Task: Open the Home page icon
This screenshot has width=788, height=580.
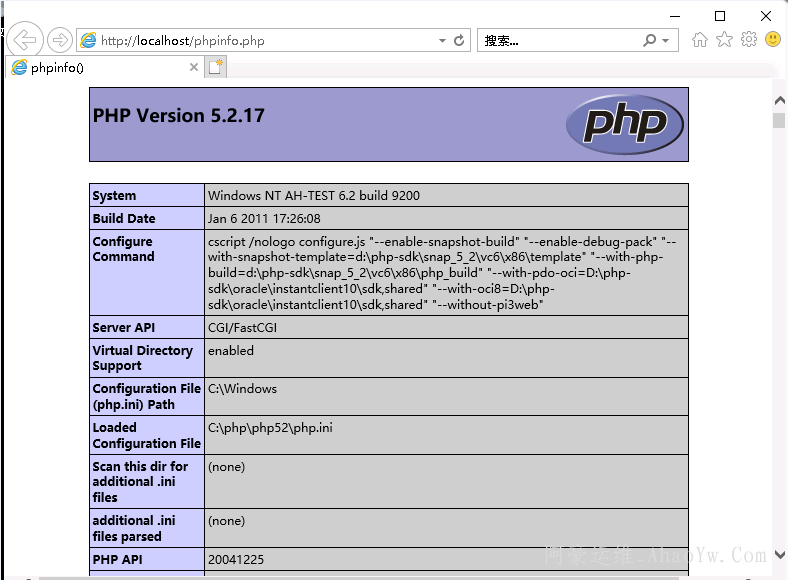Action: coord(700,40)
